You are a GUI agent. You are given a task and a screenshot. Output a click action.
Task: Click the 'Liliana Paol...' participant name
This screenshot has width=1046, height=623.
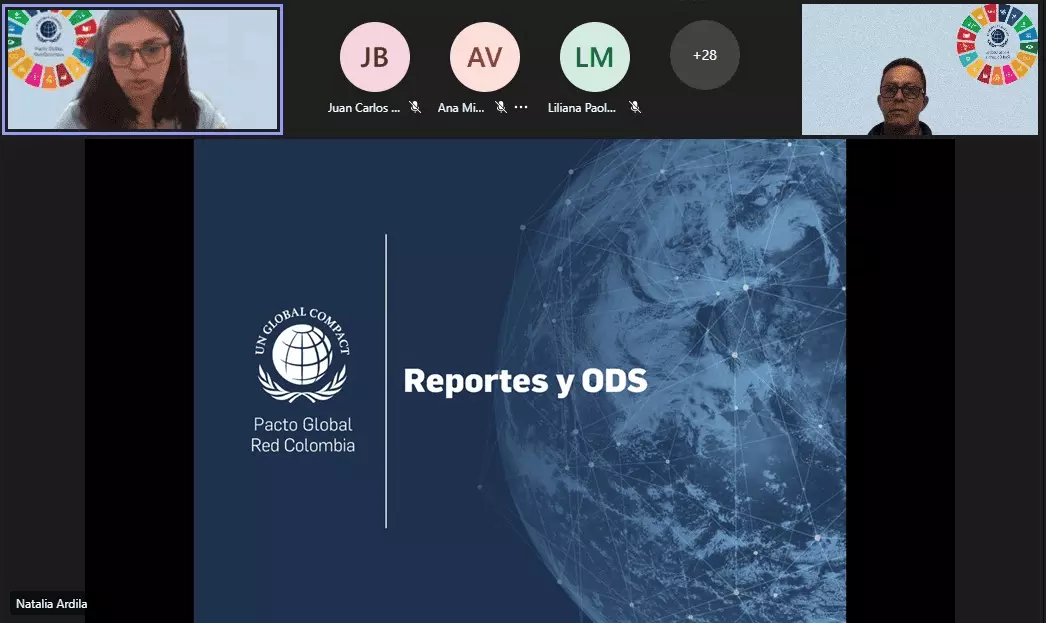pos(582,107)
